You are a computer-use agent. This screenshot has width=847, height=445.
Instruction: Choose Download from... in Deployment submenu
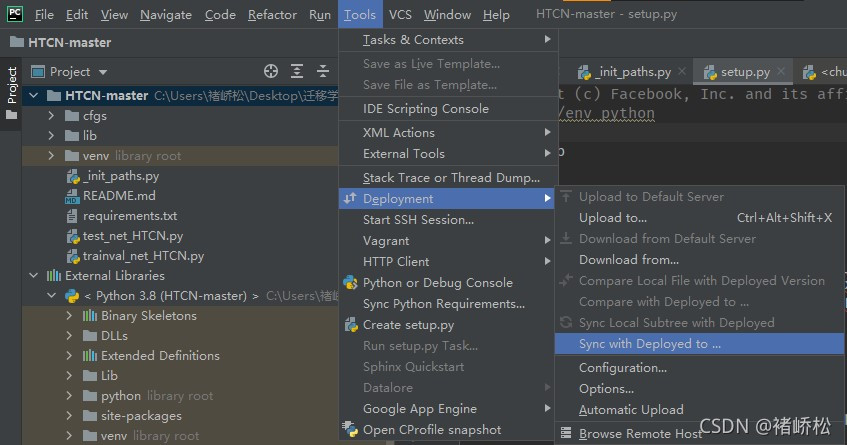pos(700,260)
